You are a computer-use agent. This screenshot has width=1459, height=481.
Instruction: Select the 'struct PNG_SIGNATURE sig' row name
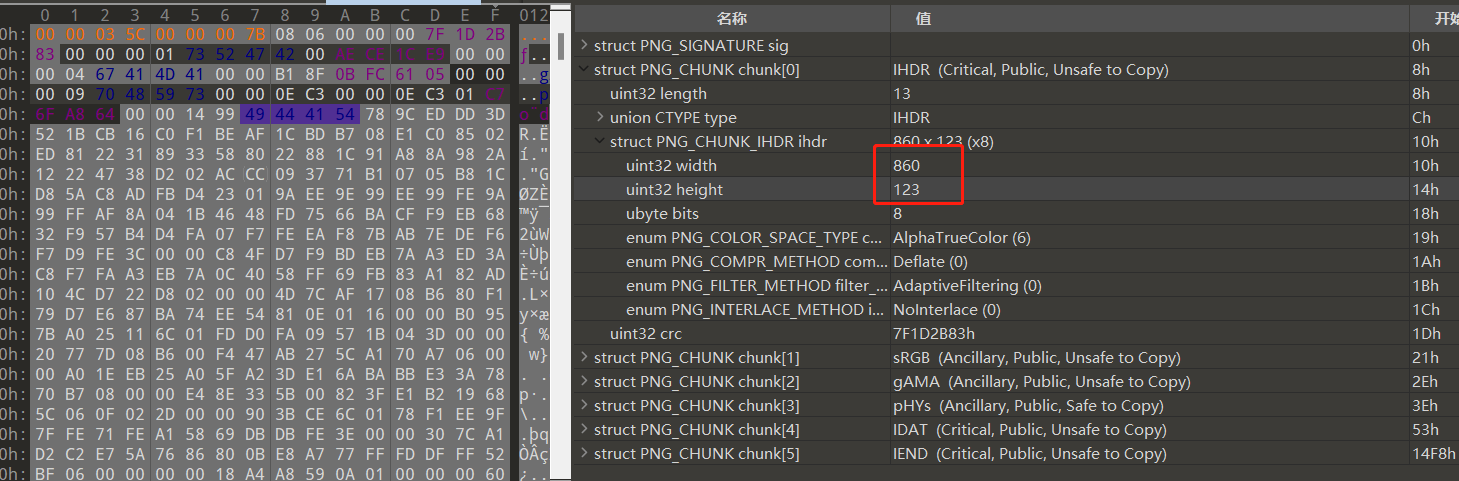[x=691, y=45]
